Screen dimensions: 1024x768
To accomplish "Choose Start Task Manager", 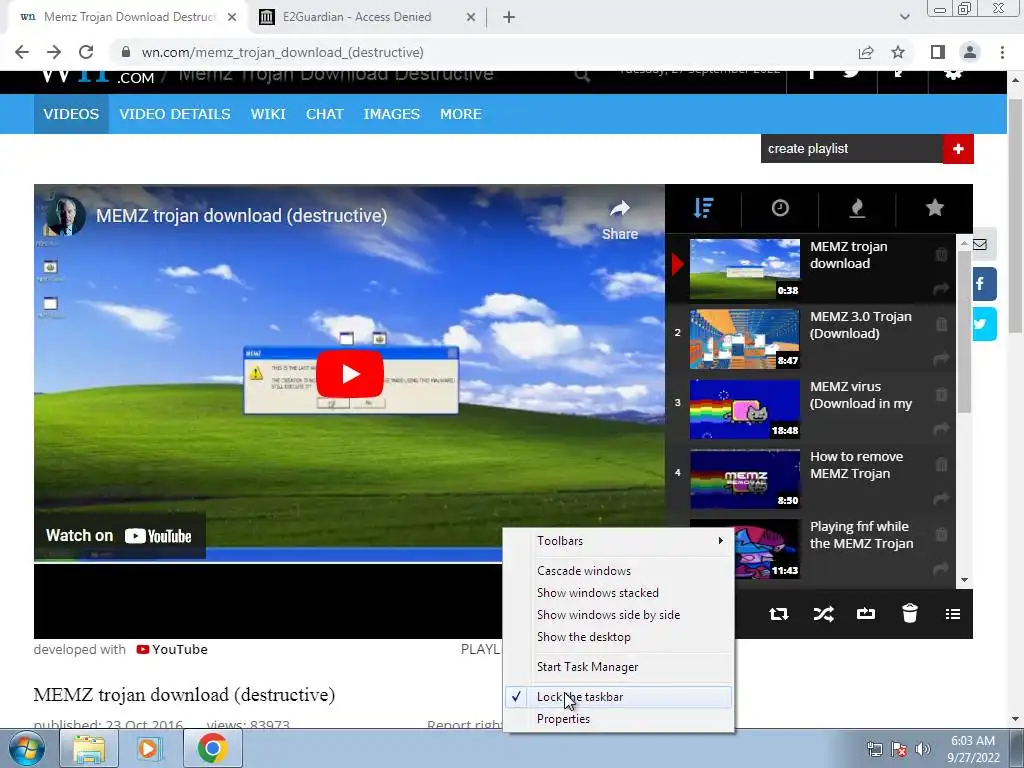I will tap(618, 667).
